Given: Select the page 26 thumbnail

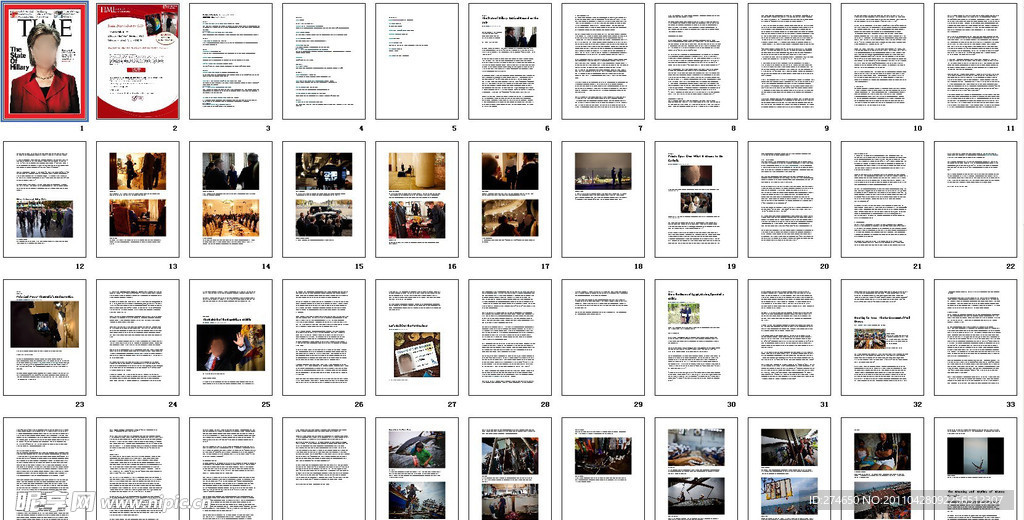Looking at the screenshot, I should click(324, 338).
